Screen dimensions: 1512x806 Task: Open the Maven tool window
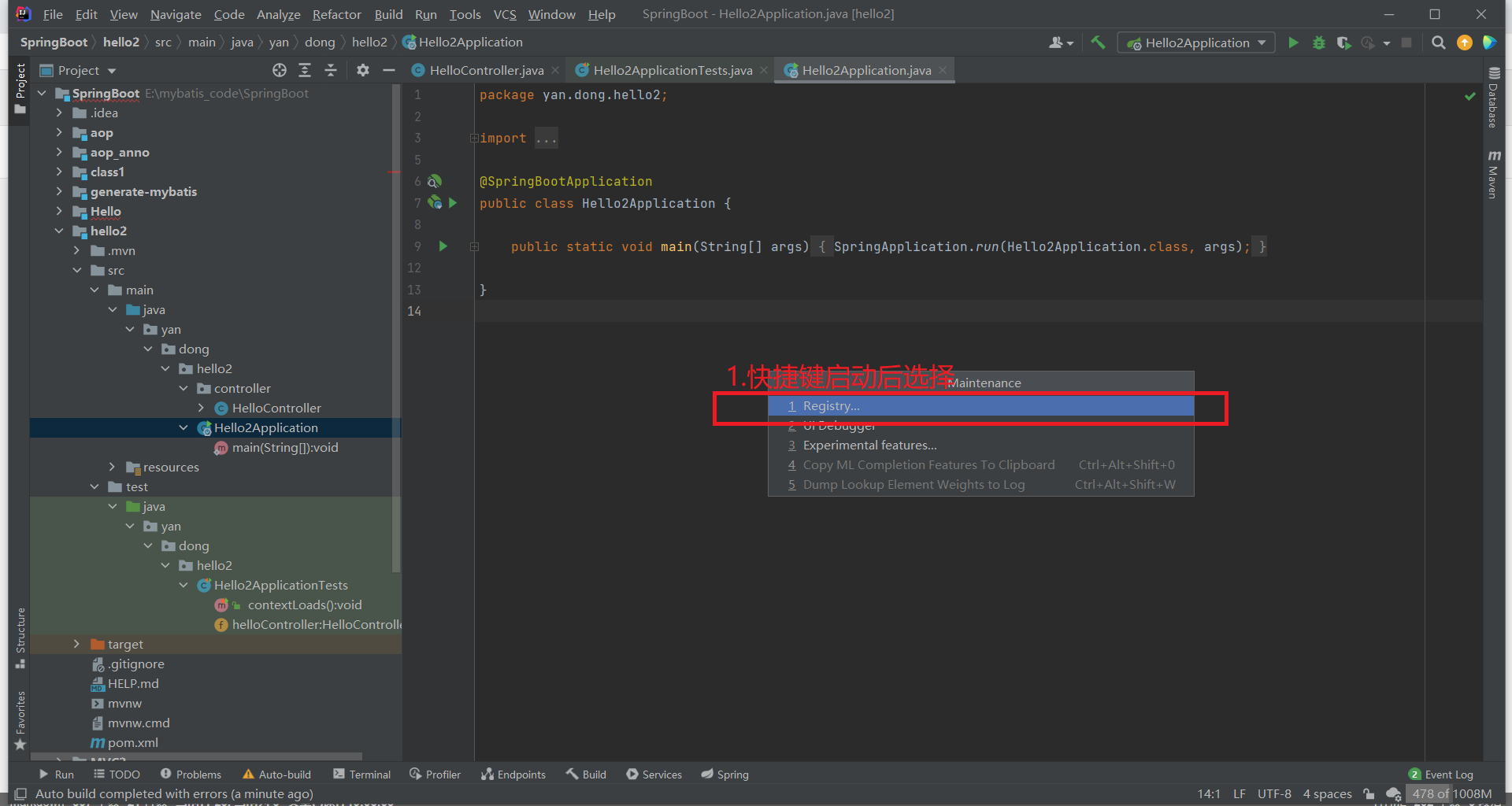pos(1493,174)
